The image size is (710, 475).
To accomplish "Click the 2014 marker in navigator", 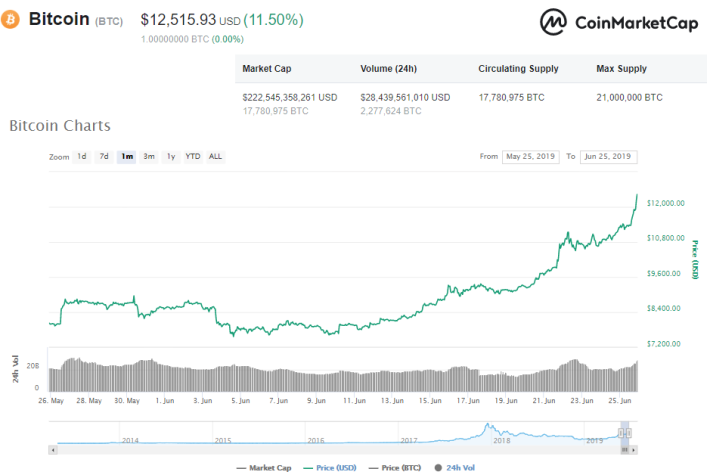I will tap(130, 440).
